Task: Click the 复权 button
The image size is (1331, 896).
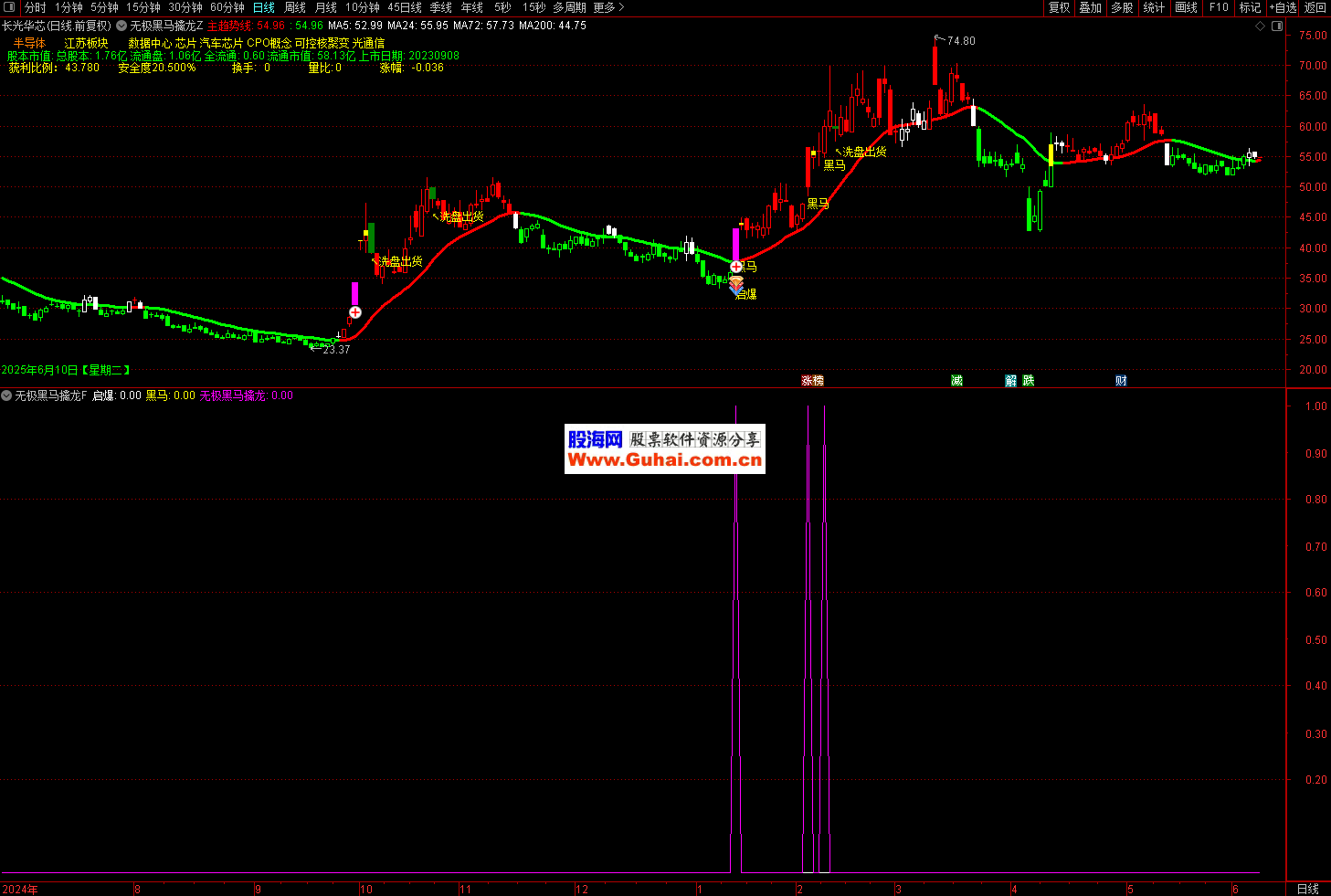Action: click(x=1060, y=7)
